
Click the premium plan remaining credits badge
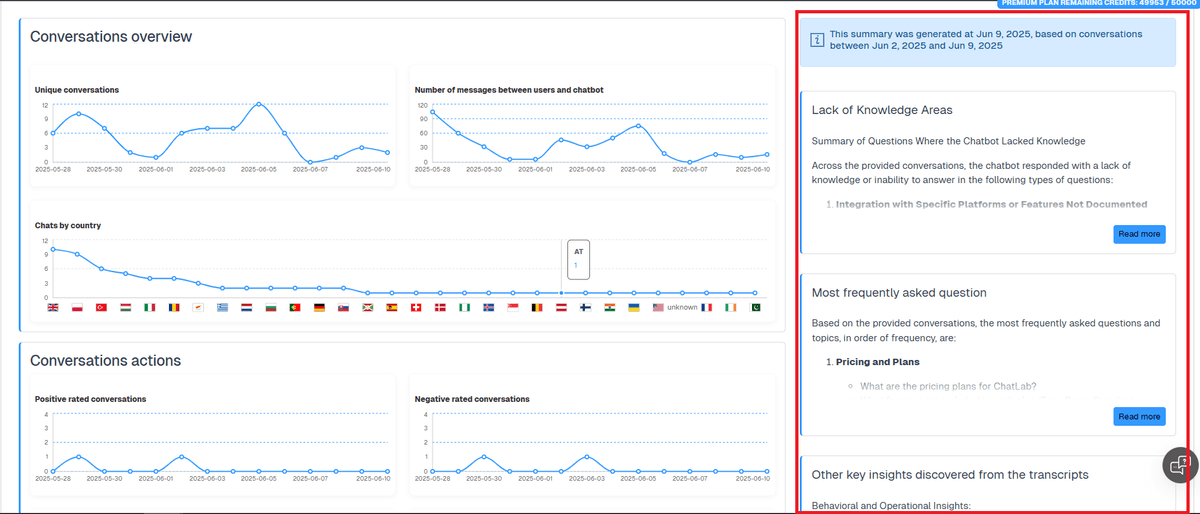click(1097, 4)
